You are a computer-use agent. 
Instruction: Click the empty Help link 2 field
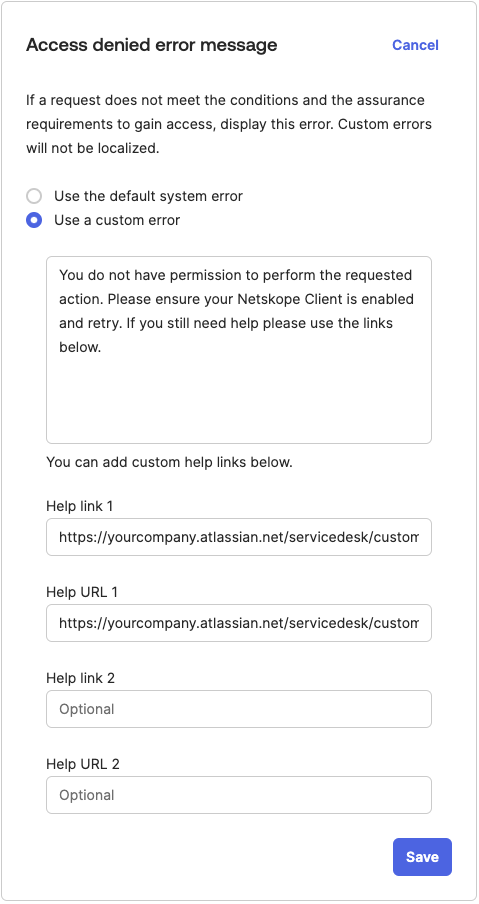coord(239,709)
